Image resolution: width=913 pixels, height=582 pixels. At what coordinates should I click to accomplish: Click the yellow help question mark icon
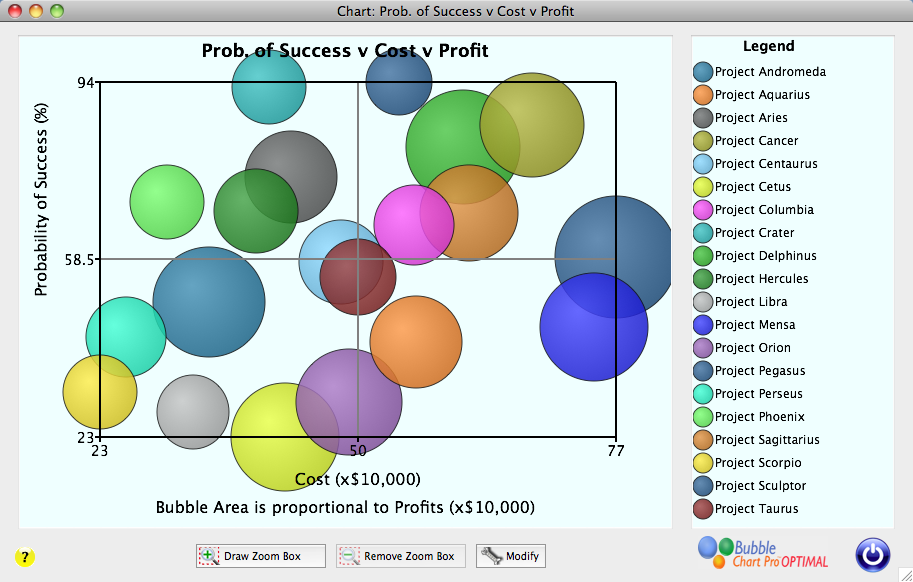click(26, 557)
